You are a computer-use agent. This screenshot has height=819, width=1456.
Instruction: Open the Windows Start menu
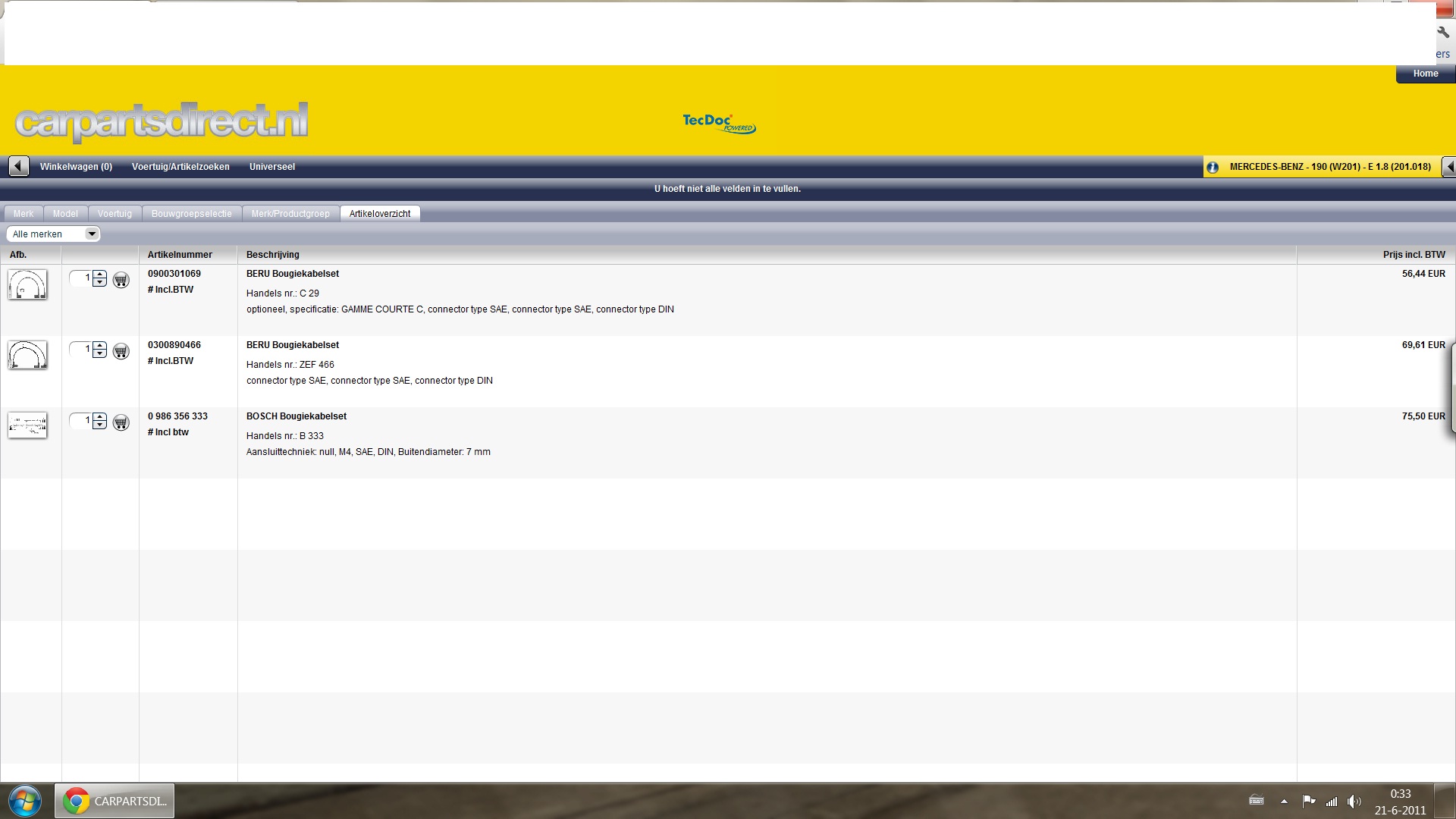pyautogui.click(x=25, y=801)
